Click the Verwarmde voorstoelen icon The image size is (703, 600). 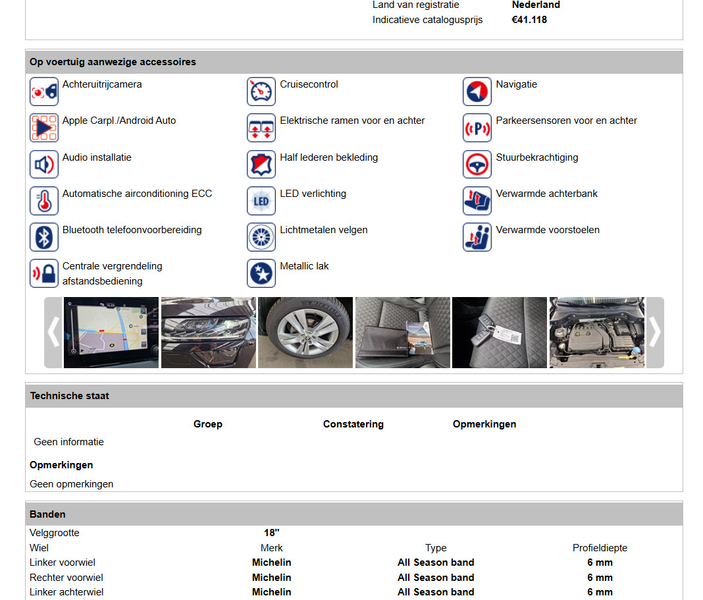[477, 237]
